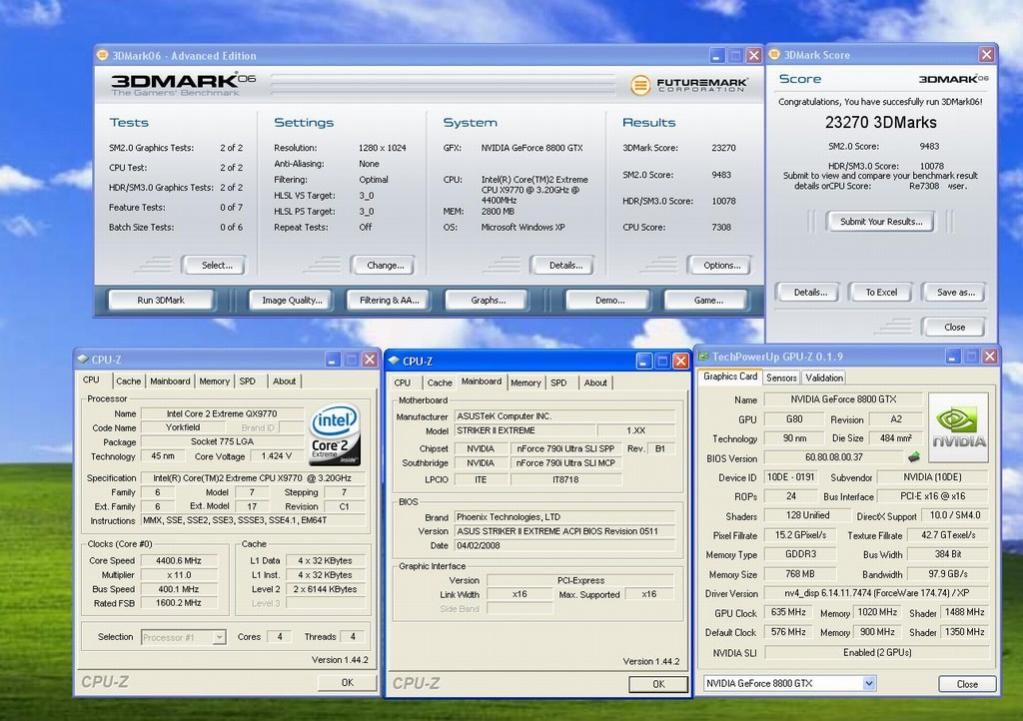This screenshot has height=721, width=1023.
Task: Open the Processor #1 selection dropdown
Action: pos(219,637)
